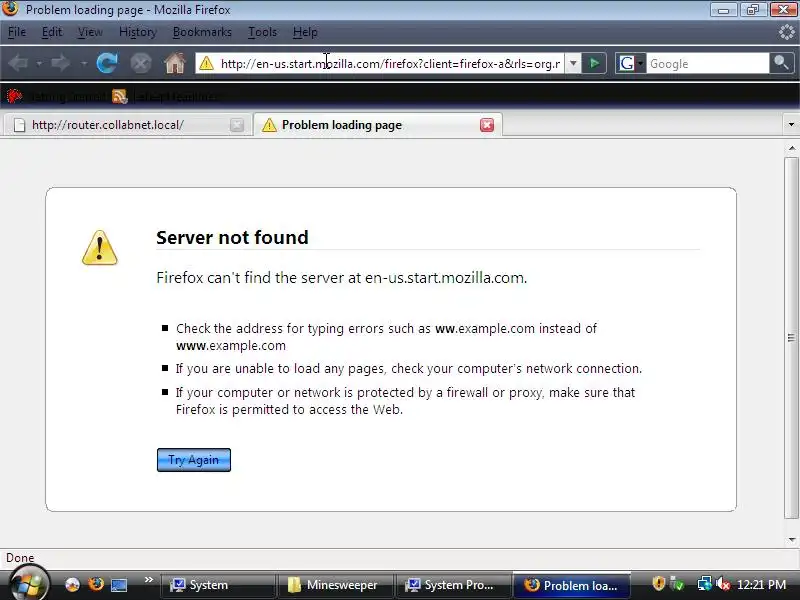Image resolution: width=800 pixels, height=600 pixels.
Task: Click the Stop loading icon
Action: pos(140,63)
